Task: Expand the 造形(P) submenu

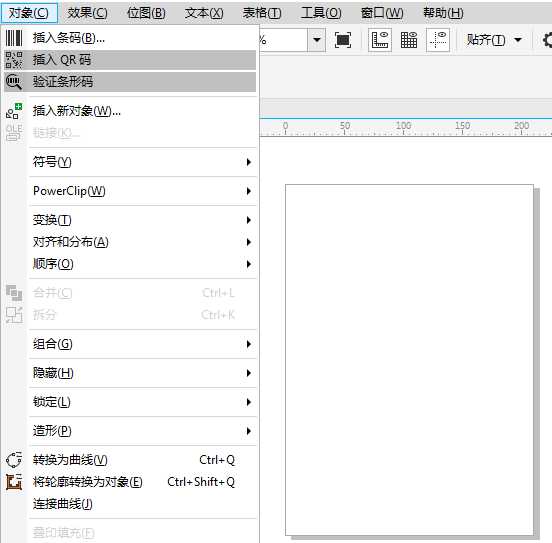Action: click(x=130, y=431)
